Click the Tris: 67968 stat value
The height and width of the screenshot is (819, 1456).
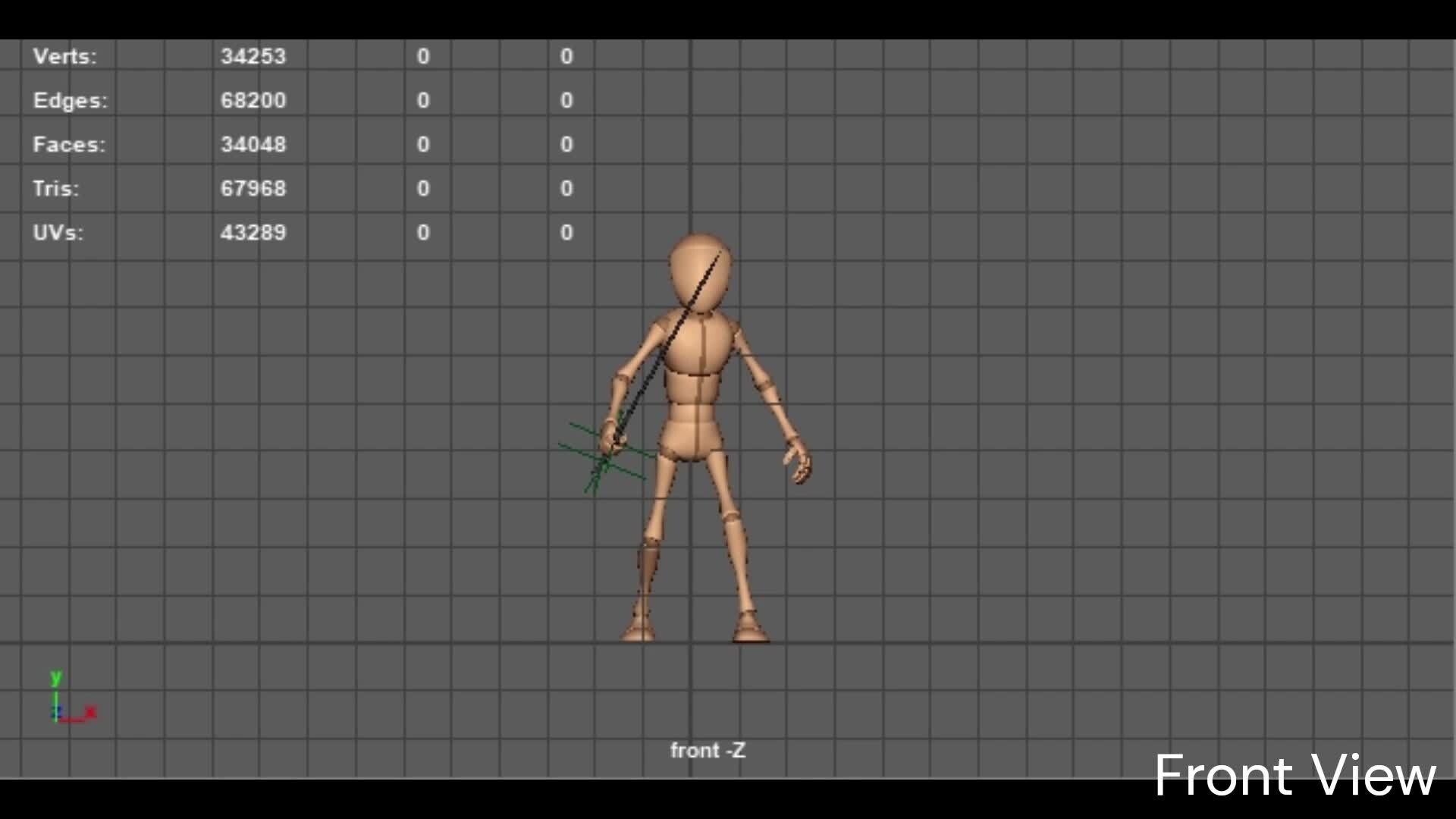tap(253, 189)
